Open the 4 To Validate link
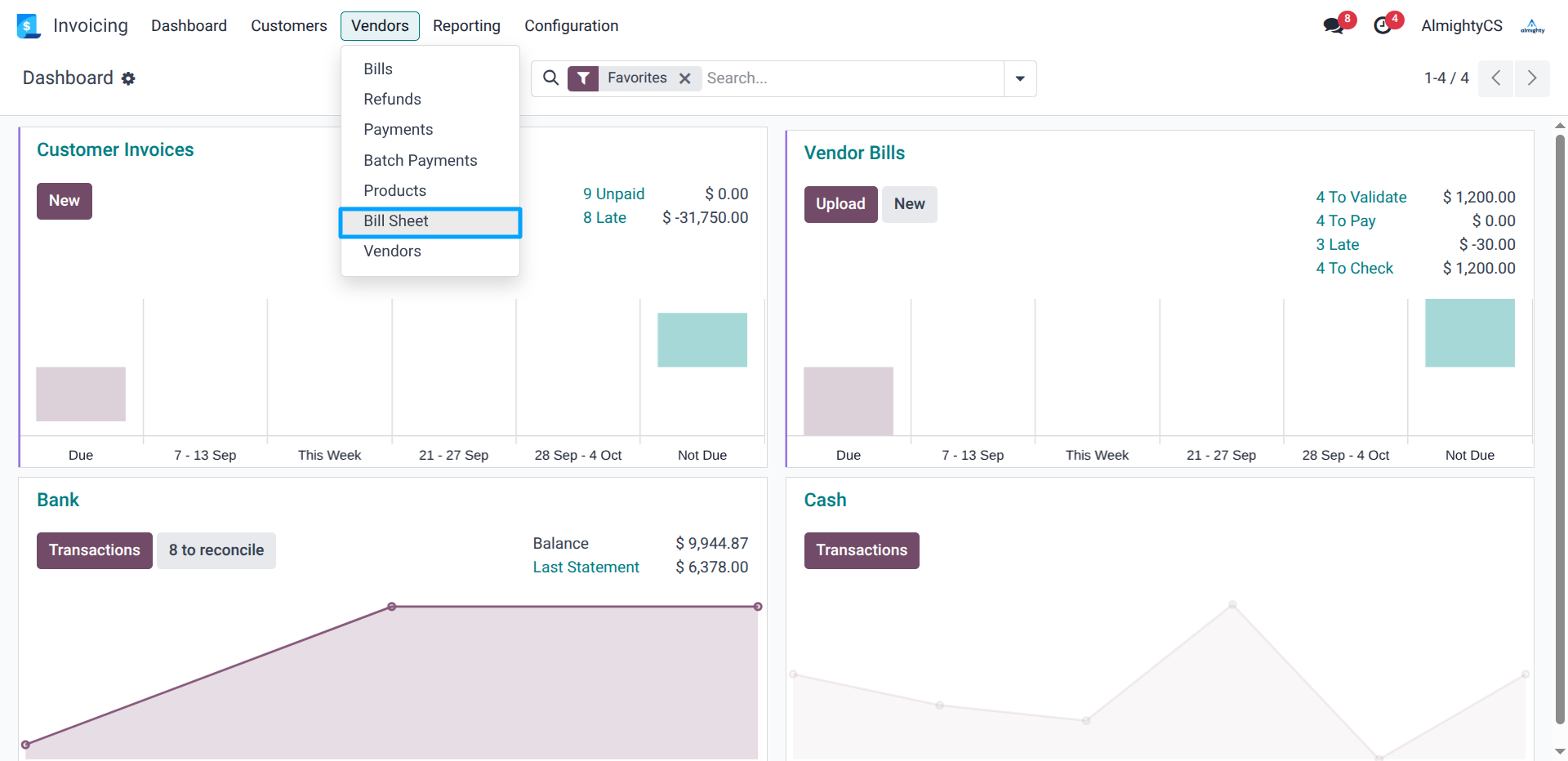 [x=1361, y=198]
